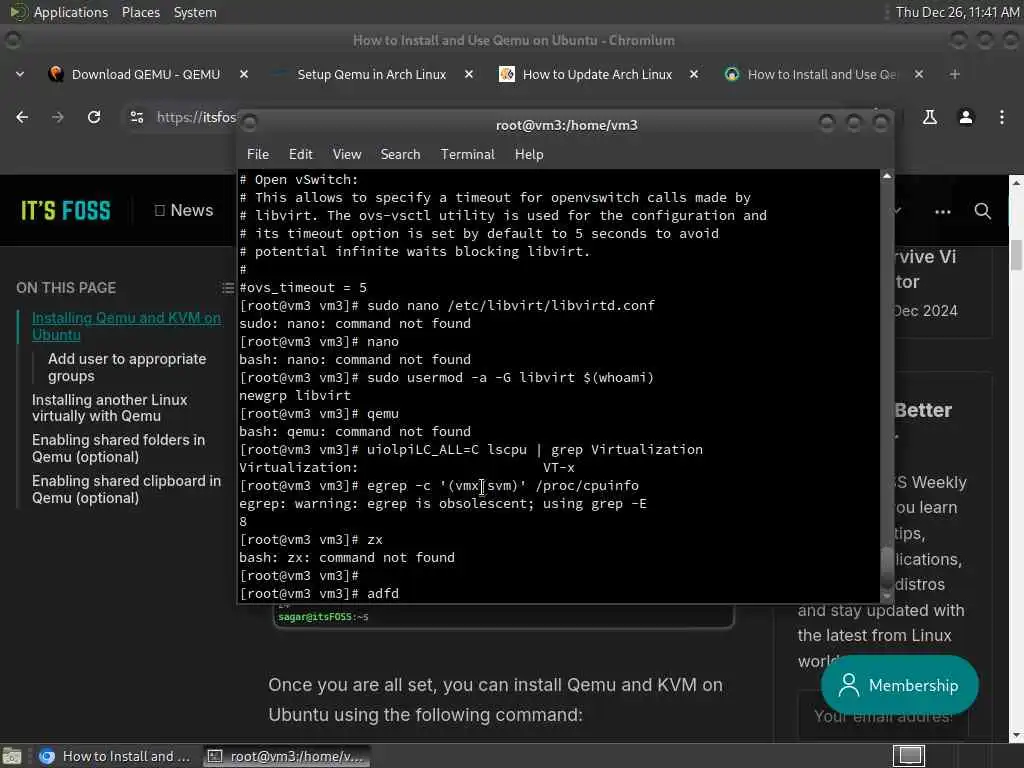Reload the current Chromium page

pyautogui.click(x=94, y=117)
